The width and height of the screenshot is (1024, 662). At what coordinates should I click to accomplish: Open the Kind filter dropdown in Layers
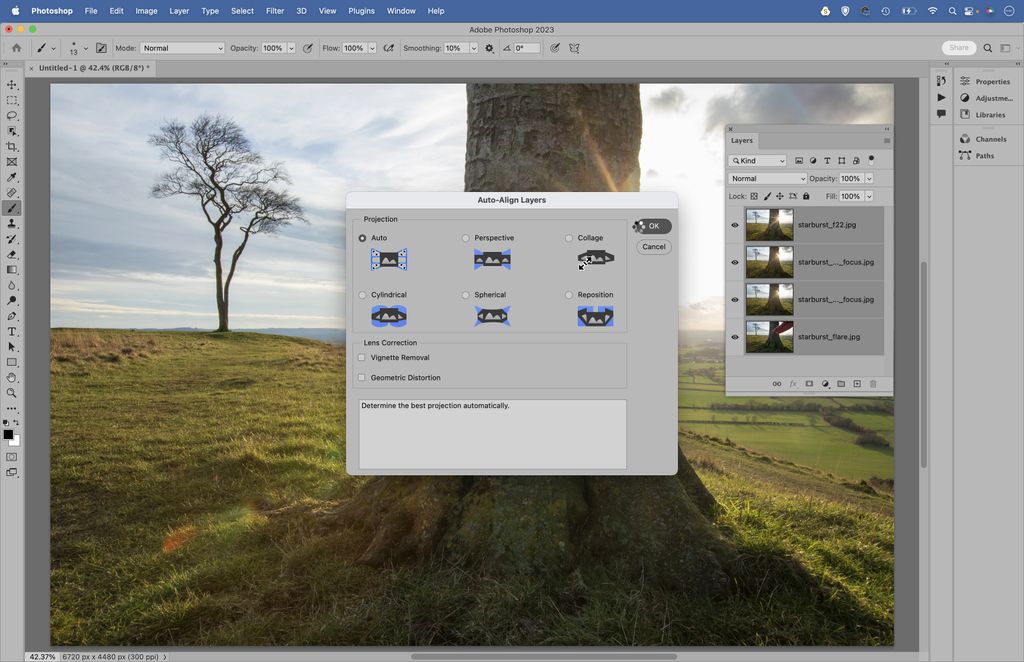coord(759,161)
